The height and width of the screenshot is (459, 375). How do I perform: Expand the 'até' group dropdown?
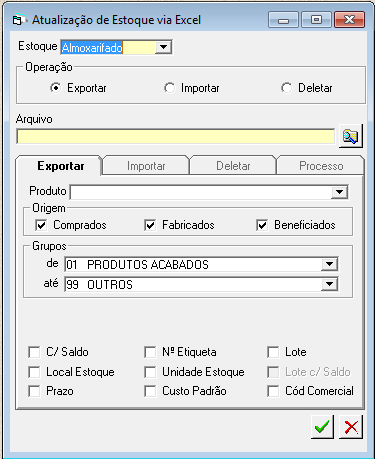point(329,284)
